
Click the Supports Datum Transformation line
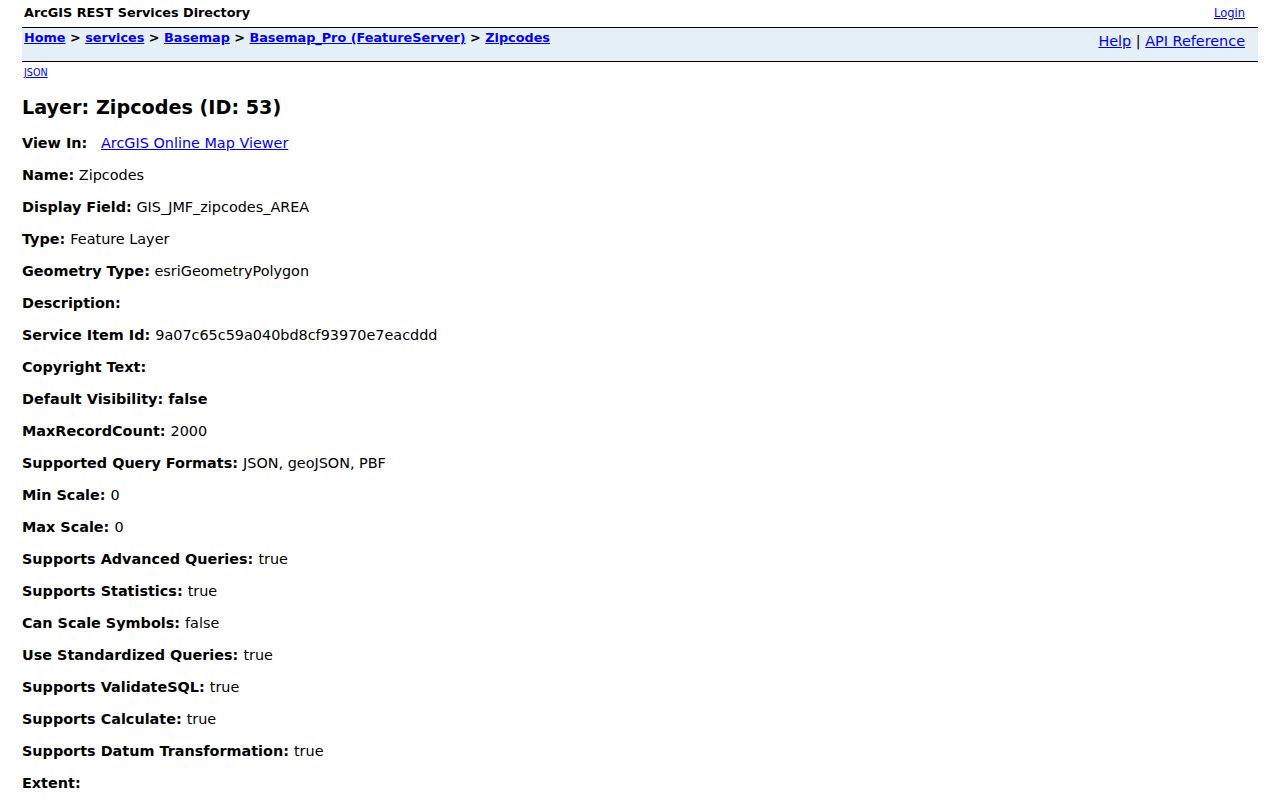pos(173,751)
